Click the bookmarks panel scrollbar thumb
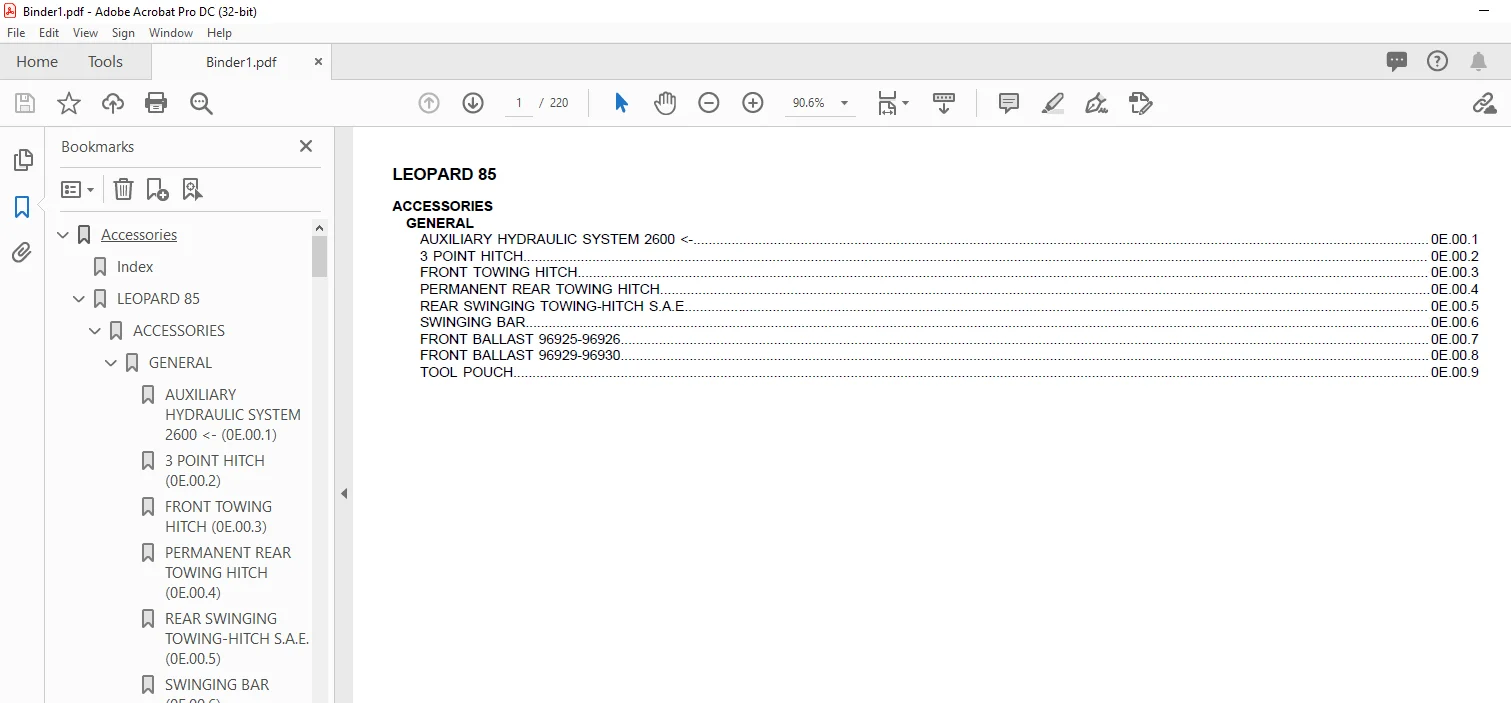Viewport: 1511px width, 703px height. click(x=320, y=256)
